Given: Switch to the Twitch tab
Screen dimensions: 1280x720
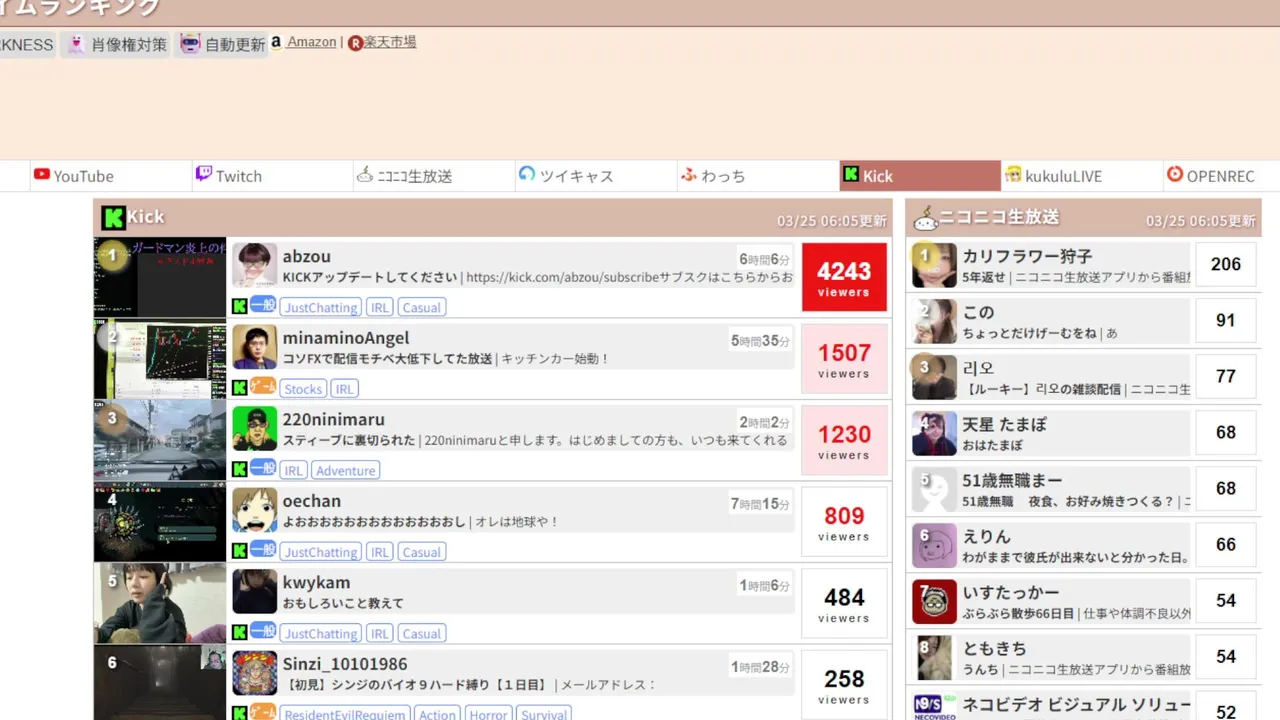Looking at the screenshot, I should (x=272, y=176).
